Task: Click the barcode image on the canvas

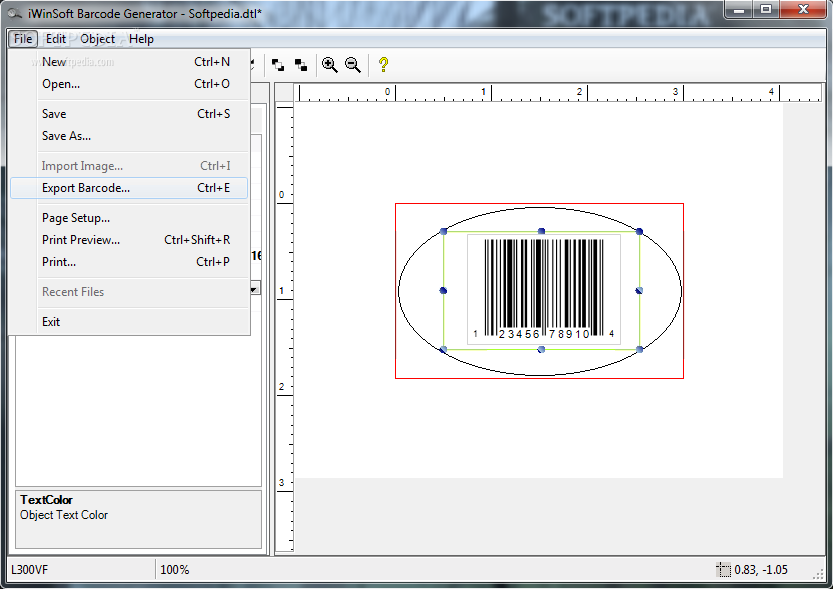Action: [x=544, y=289]
